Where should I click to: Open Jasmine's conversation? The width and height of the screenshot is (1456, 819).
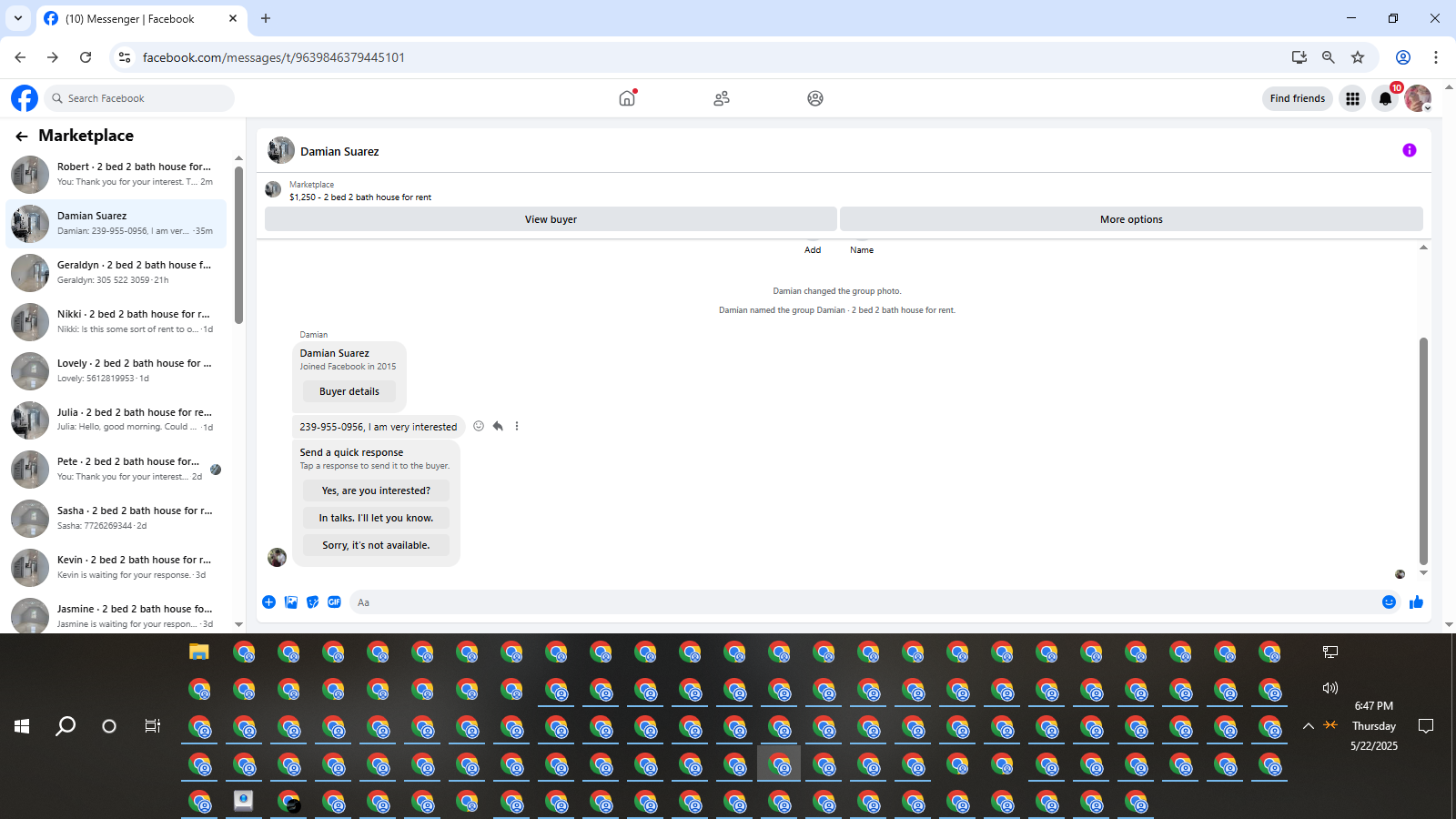116,615
